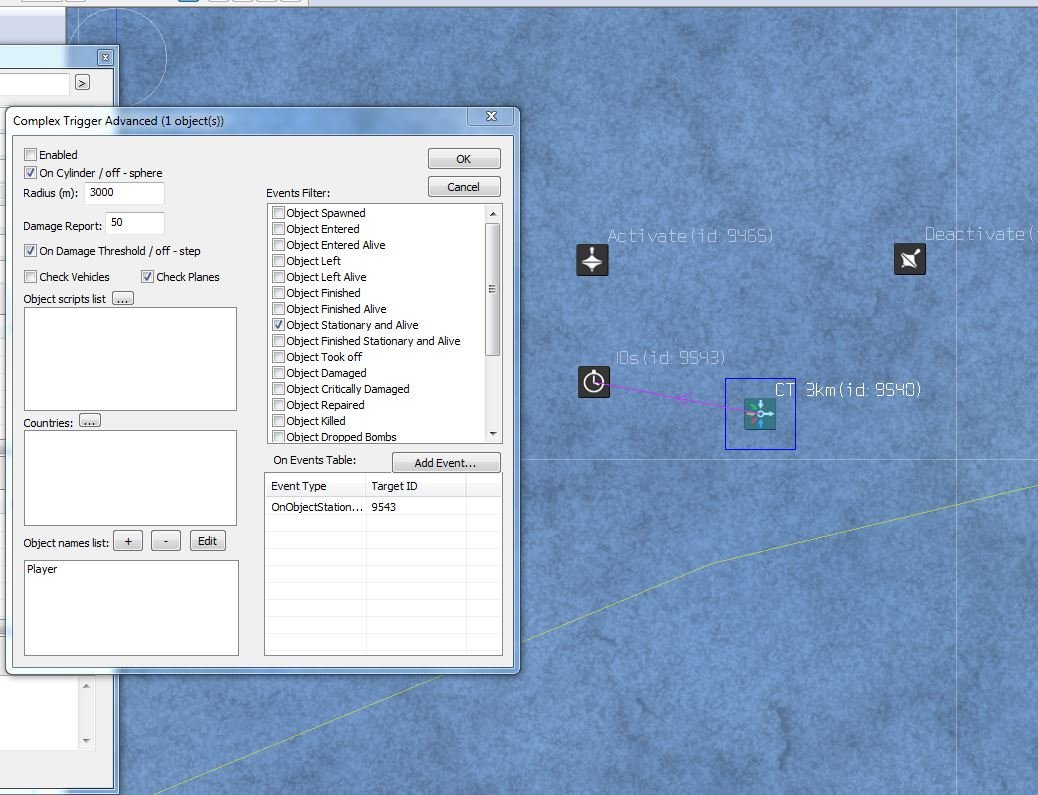The image size is (1038, 795).
Task: Select the Activate node icon on map
Action: coord(592,259)
